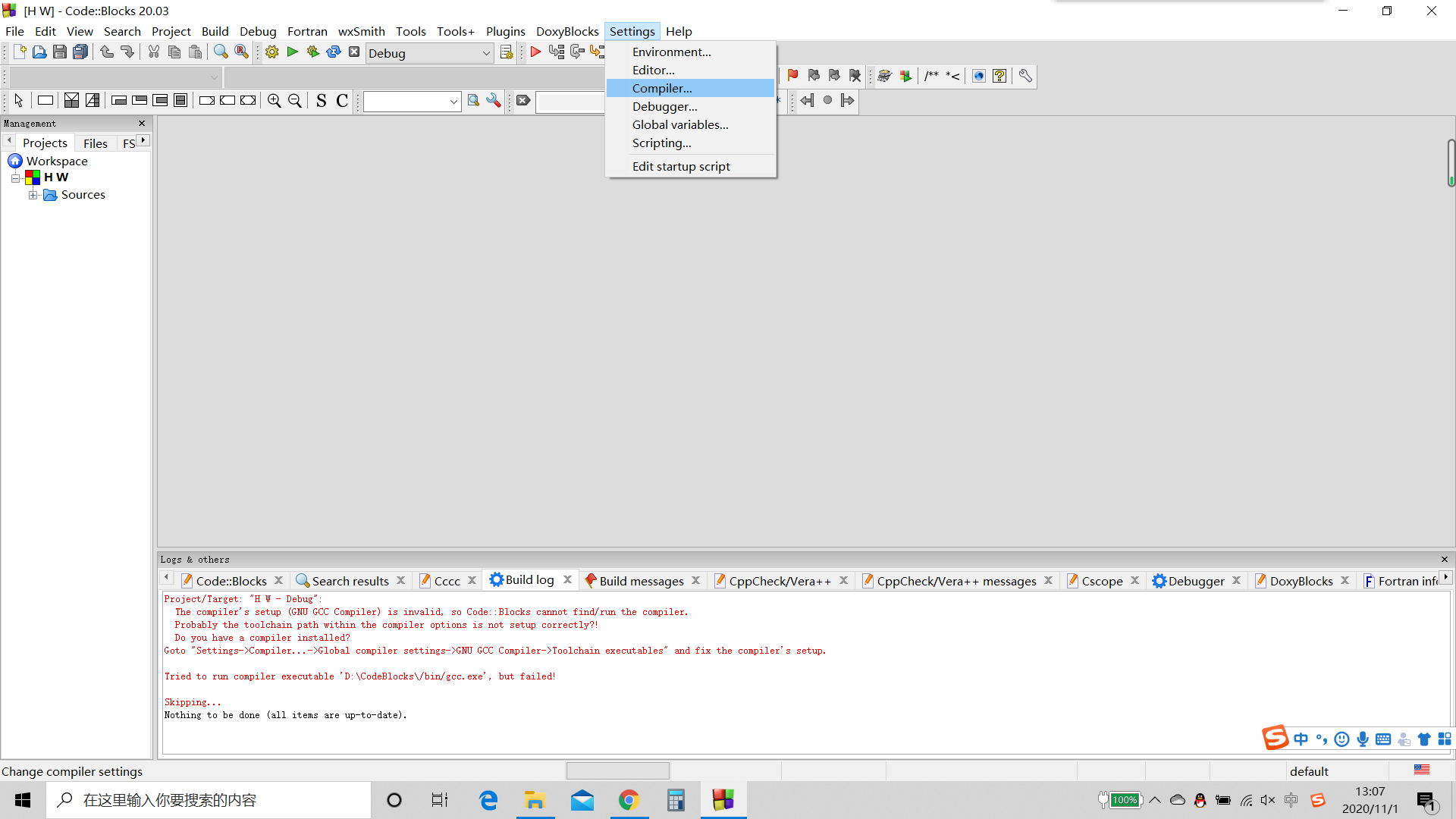The image size is (1456, 819).
Task: Click the Sources folder label
Action: (83, 195)
